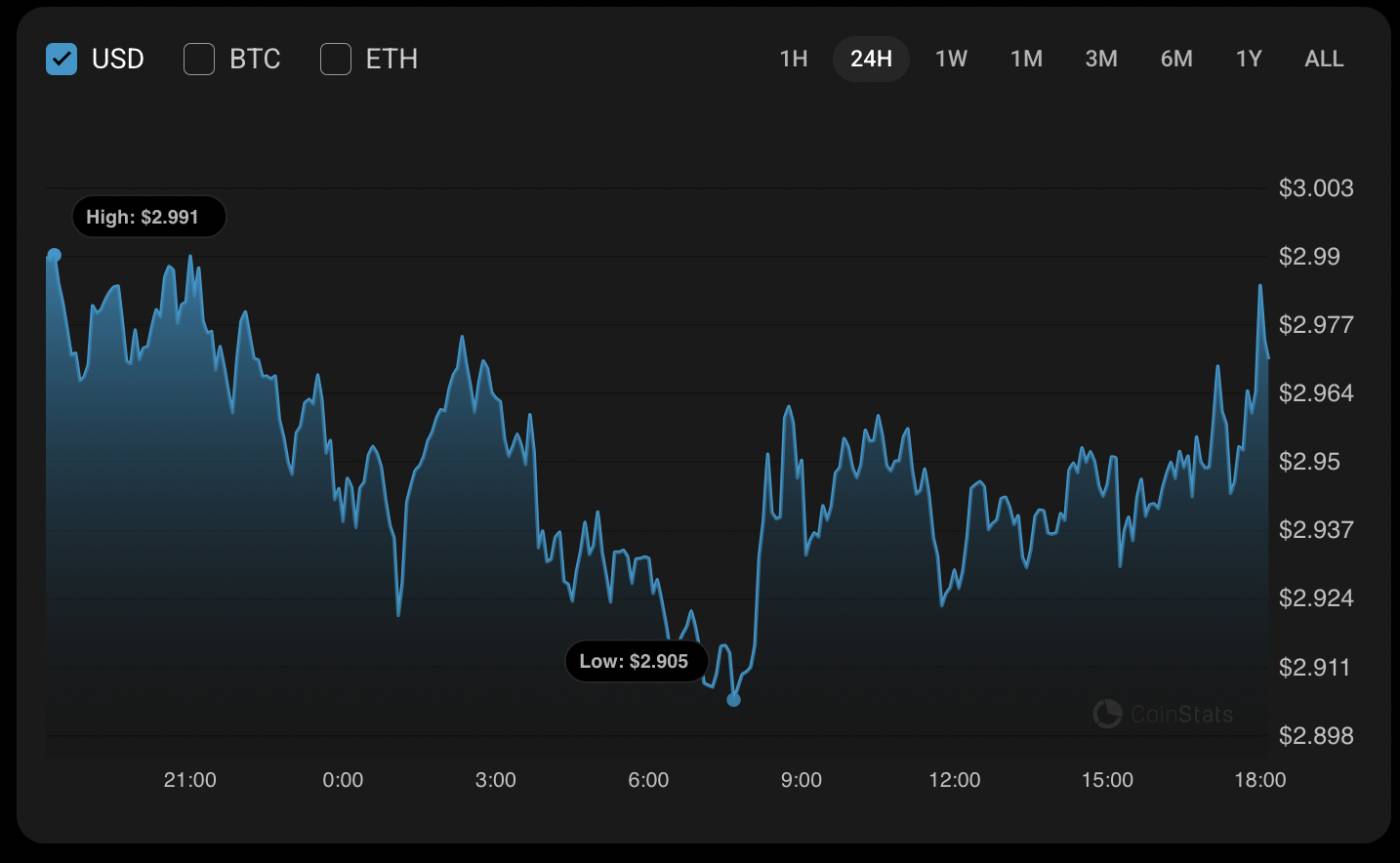This screenshot has height=863, width=1400.
Task: Click the USD currency label
Action: 118,60
